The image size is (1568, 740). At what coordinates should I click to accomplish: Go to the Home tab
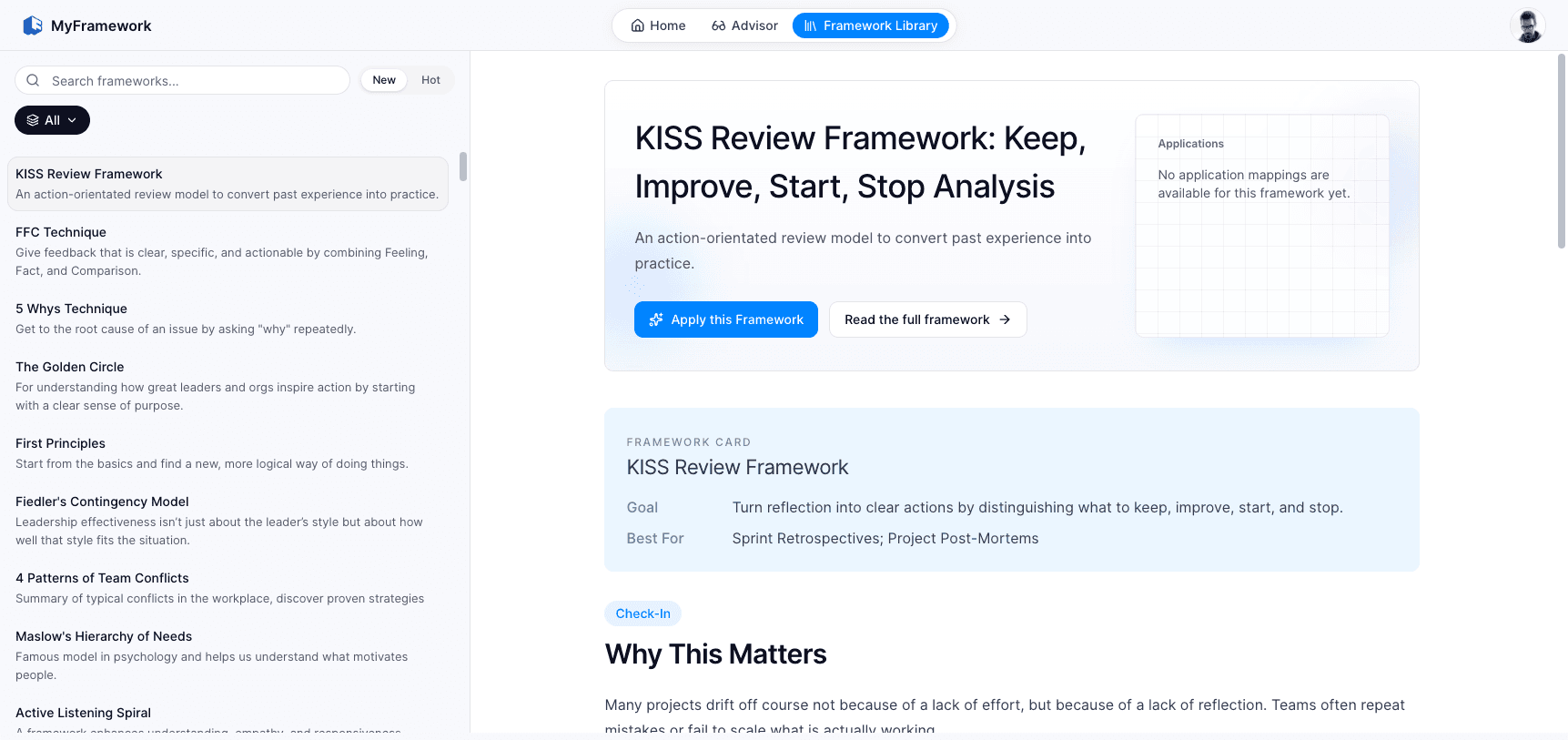coord(659,25)
